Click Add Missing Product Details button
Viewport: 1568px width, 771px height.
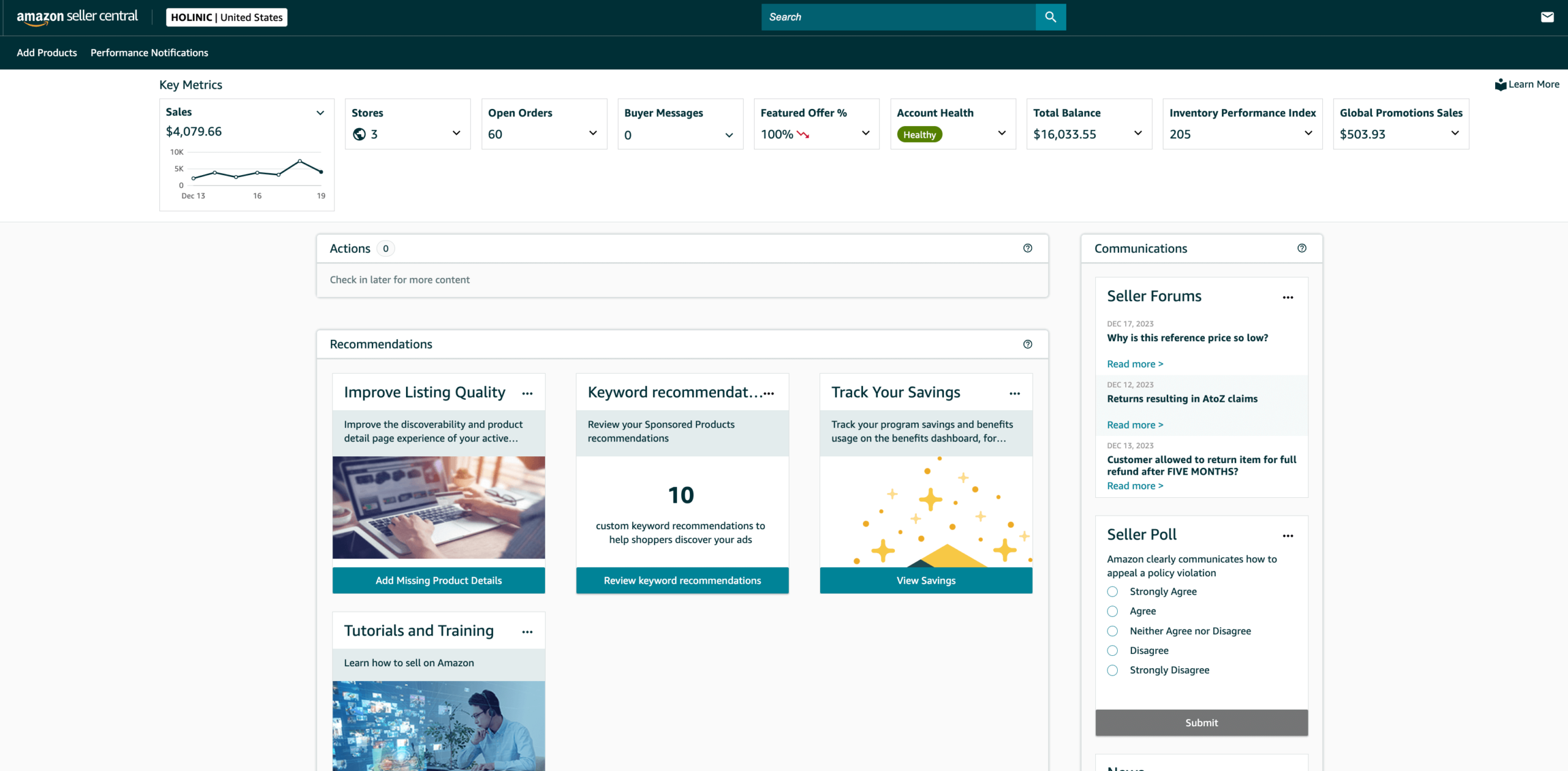point(438,579)
